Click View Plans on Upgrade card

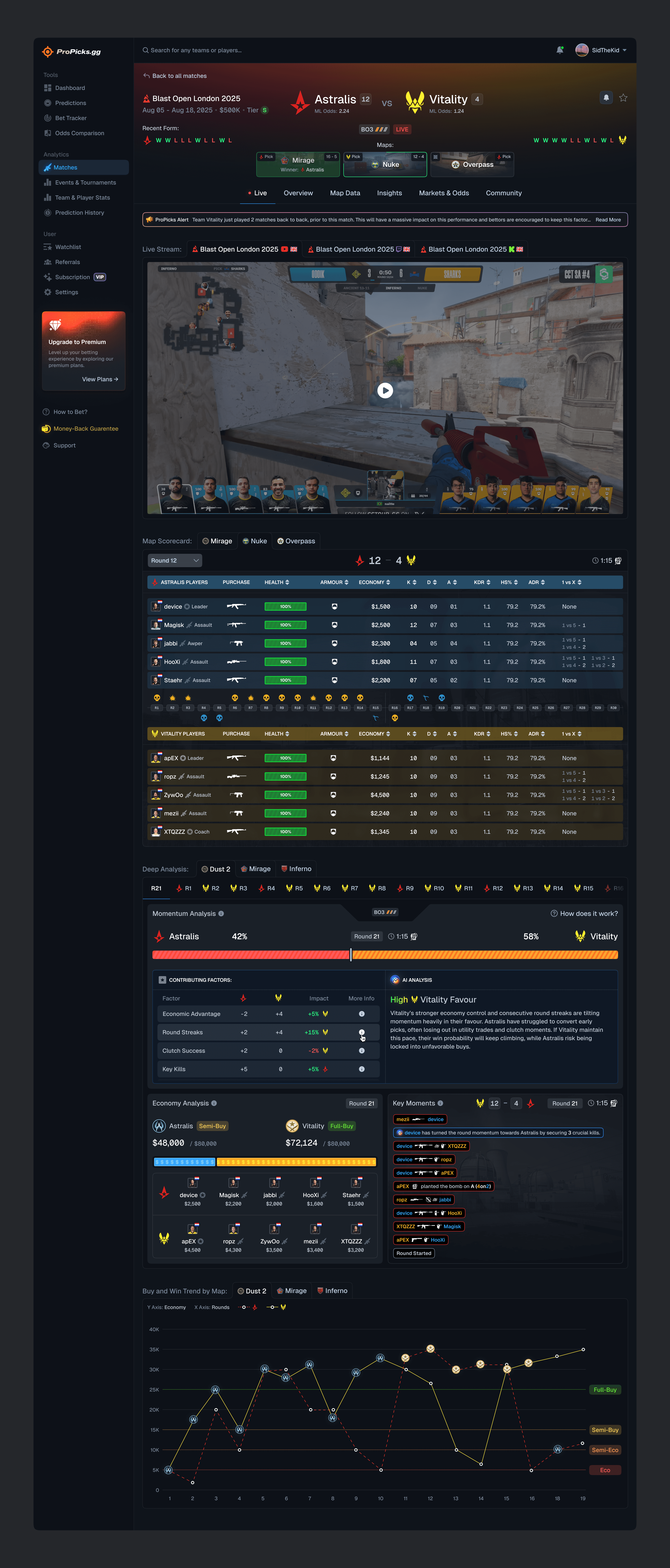(100, 379)
